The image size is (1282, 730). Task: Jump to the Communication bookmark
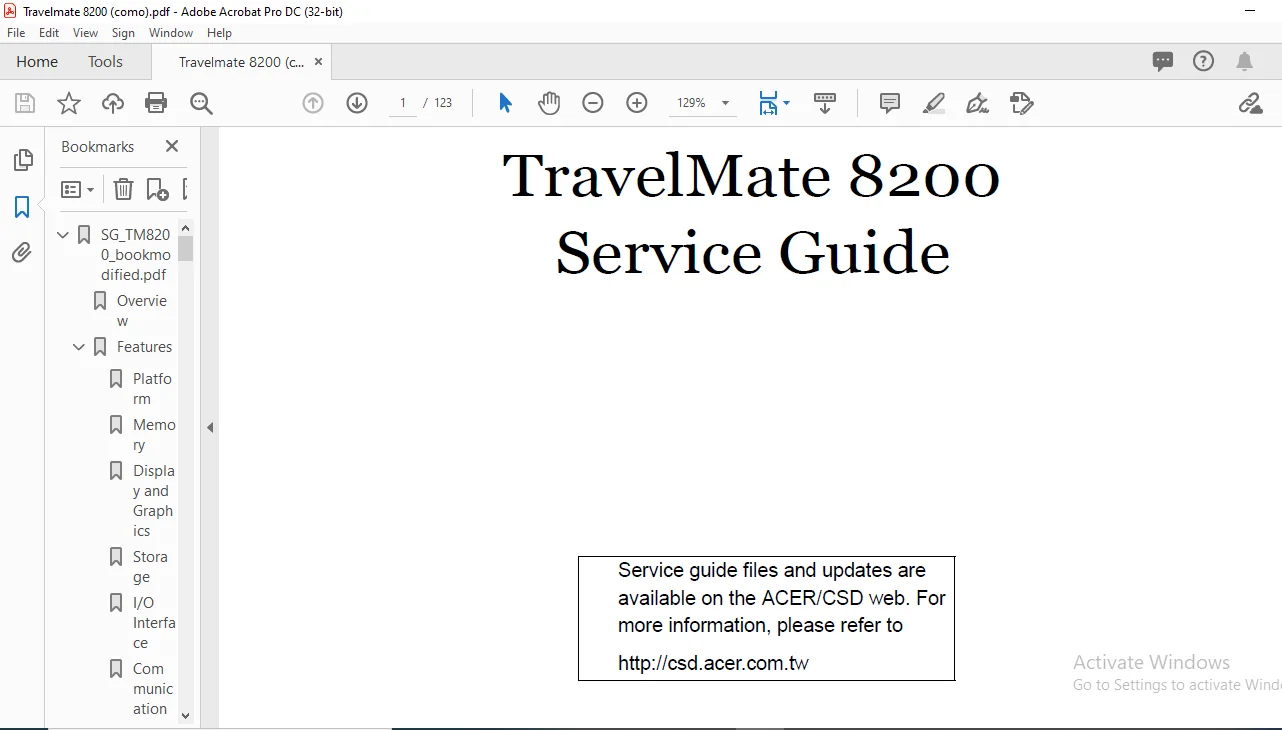coord(153,689)
